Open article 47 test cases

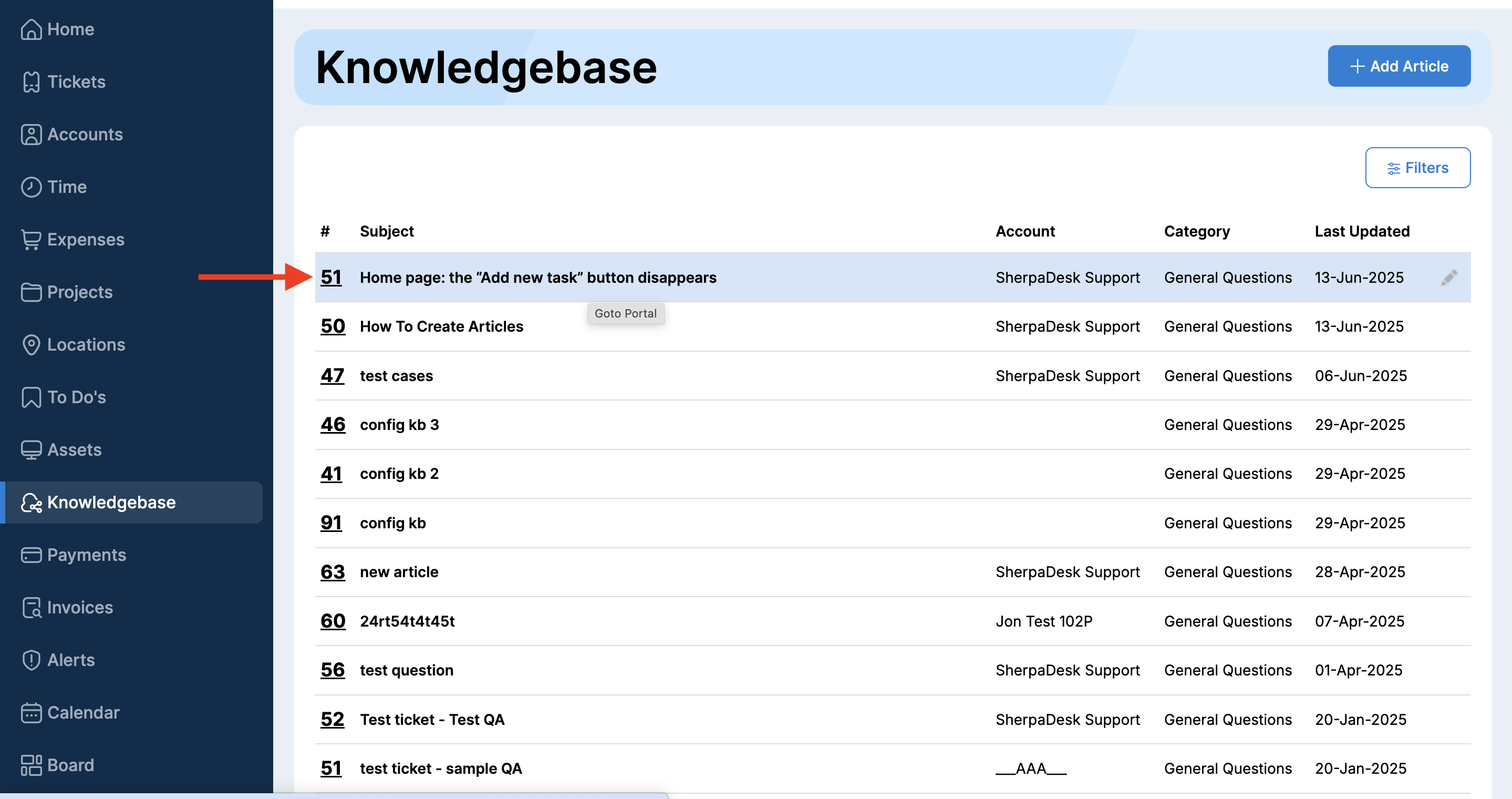coord(396,376)
